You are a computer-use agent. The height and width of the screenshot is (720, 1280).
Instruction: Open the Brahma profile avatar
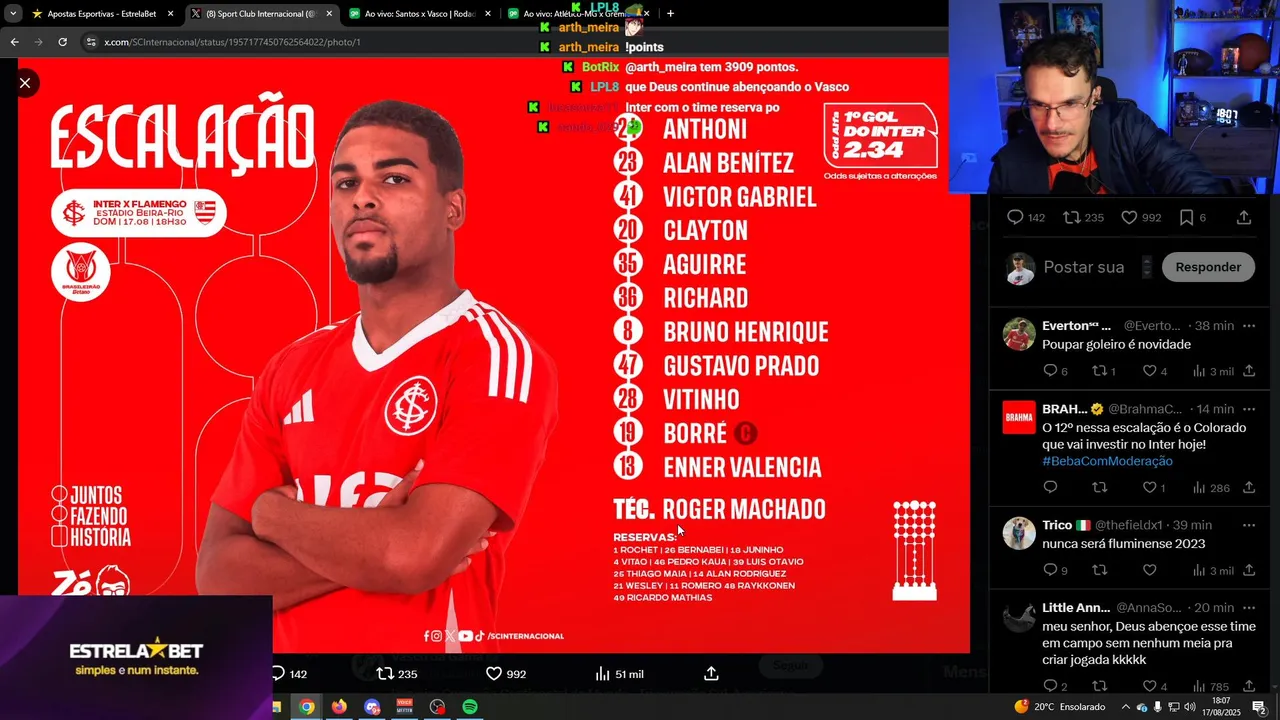point(1019,417)
